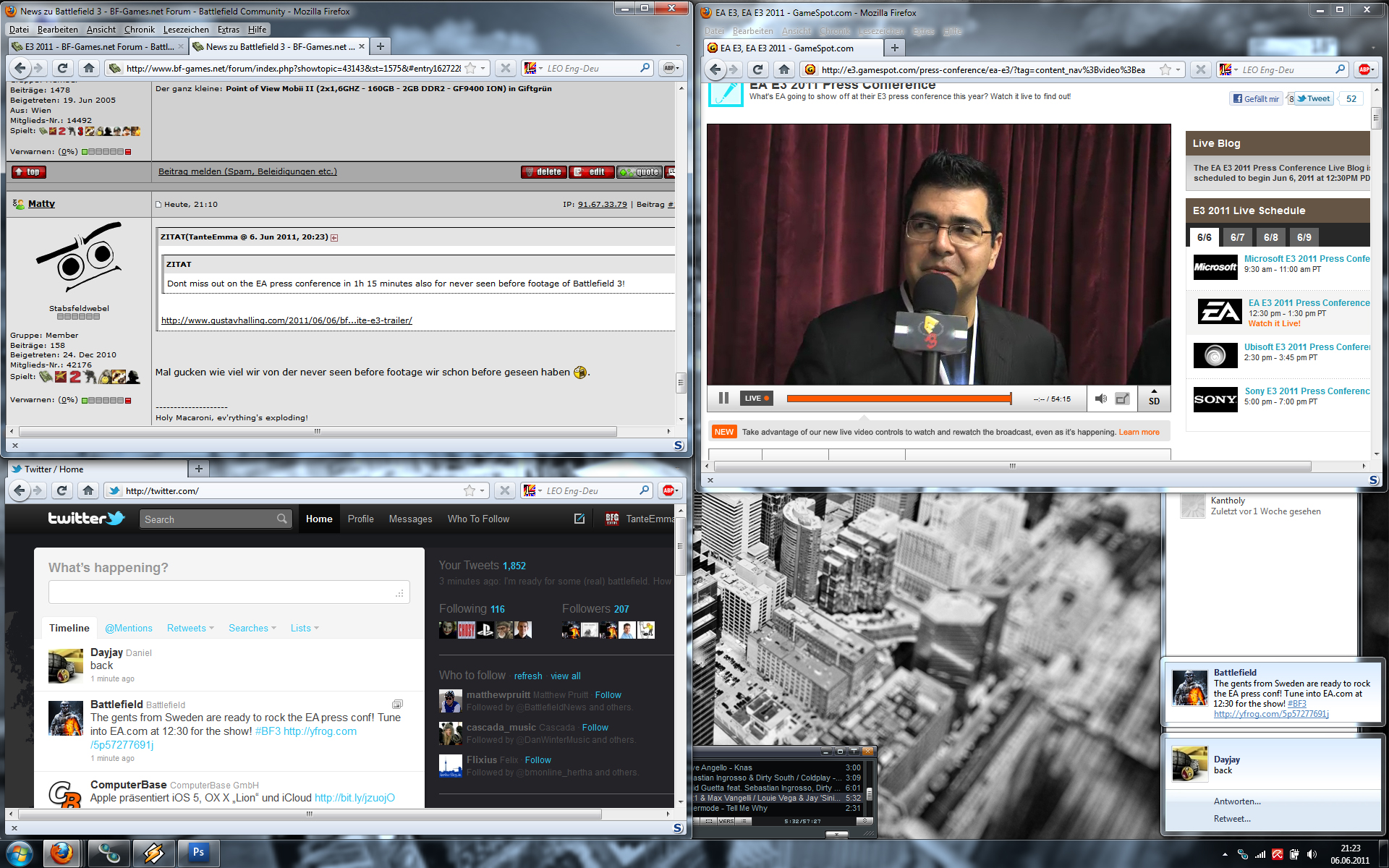This screenshot has height=868, width=1389.
Task: Open Winamp from the Windows taskbar
Action: click(x=153, y=854)
